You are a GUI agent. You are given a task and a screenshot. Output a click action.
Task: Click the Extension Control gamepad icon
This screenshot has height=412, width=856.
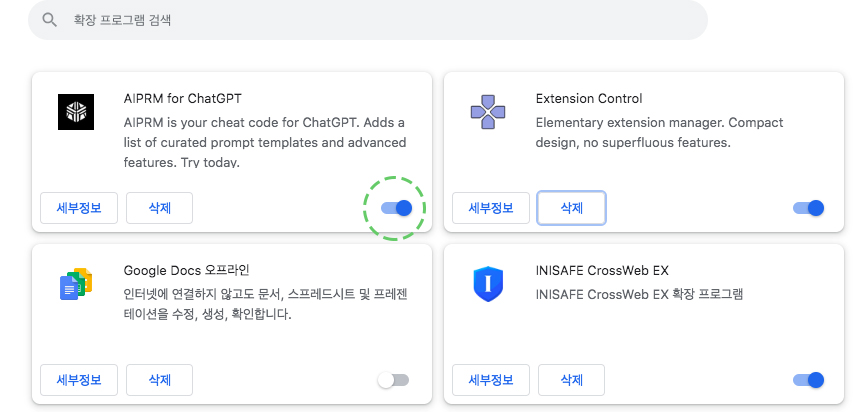pyautogui.click(x=488, y=112)
